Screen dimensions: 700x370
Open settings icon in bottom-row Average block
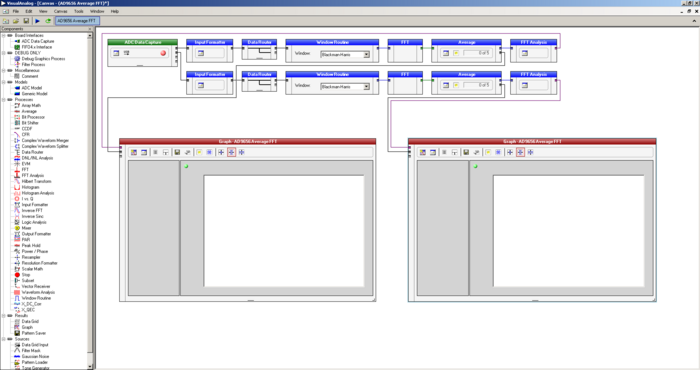point(446,85)
